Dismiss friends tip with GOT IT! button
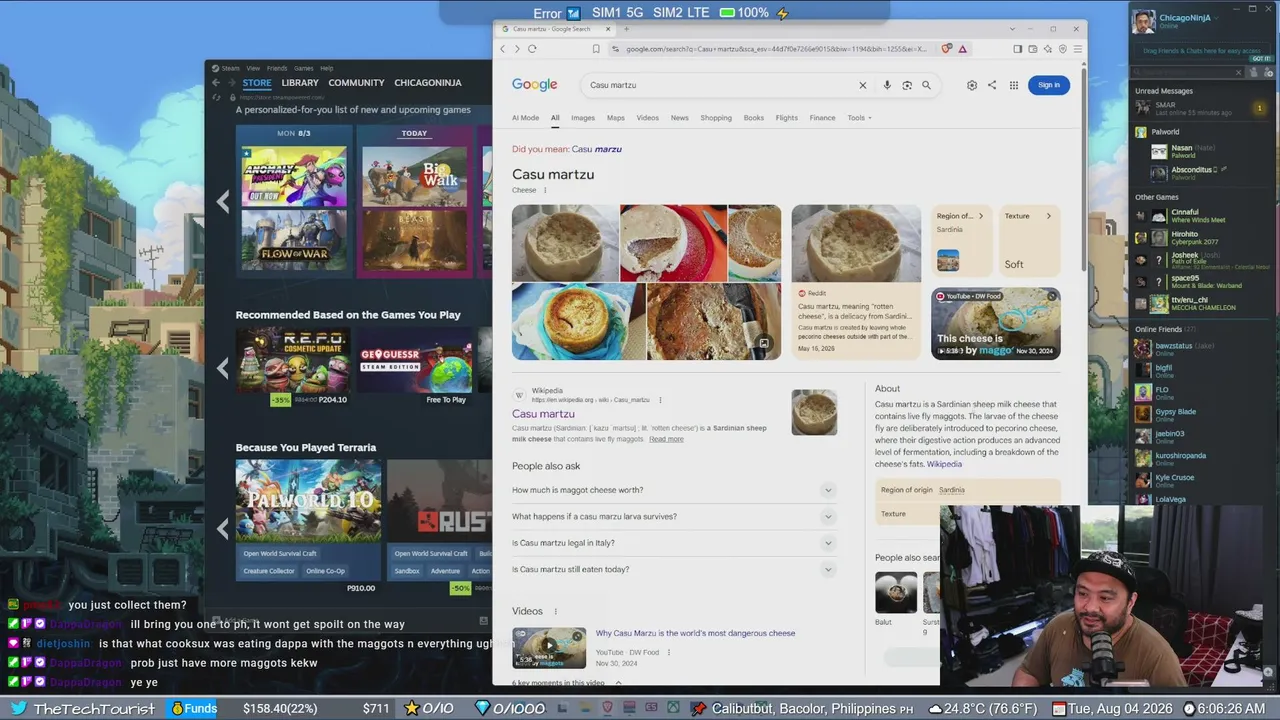The image size is (1280, 720). point(1261,58)
